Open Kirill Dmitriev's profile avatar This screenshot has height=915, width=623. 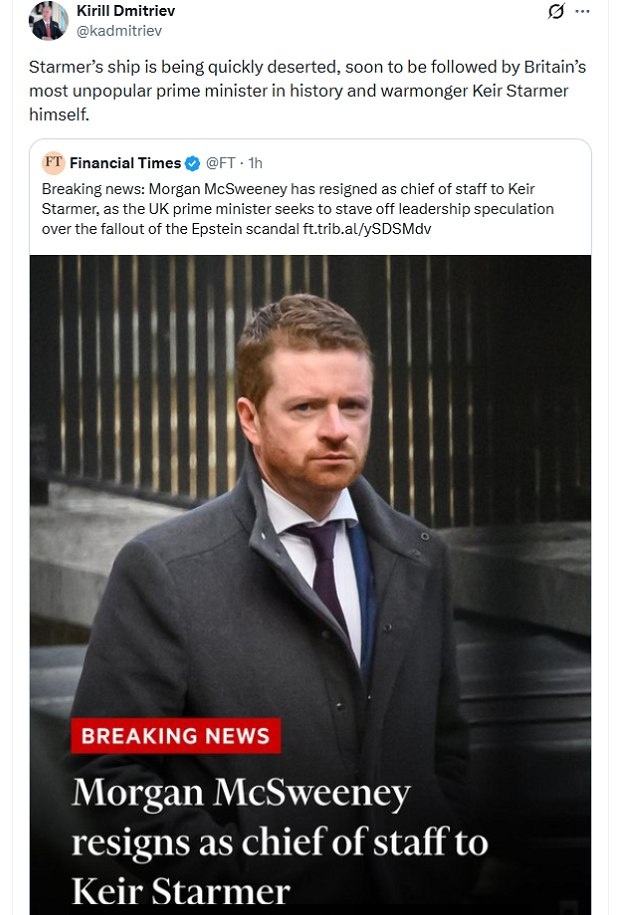pyautogui.click(x=48, y=21)
